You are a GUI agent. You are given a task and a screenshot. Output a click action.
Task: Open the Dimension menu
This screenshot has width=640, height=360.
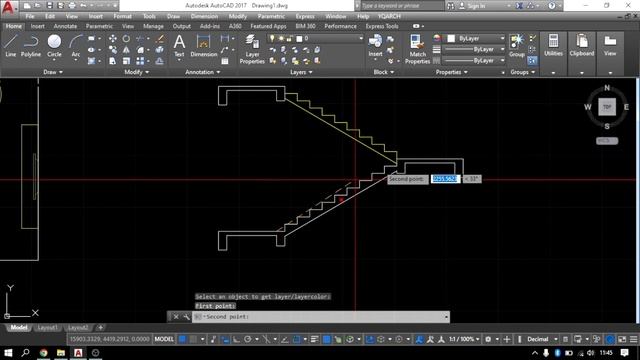(204, 16)
